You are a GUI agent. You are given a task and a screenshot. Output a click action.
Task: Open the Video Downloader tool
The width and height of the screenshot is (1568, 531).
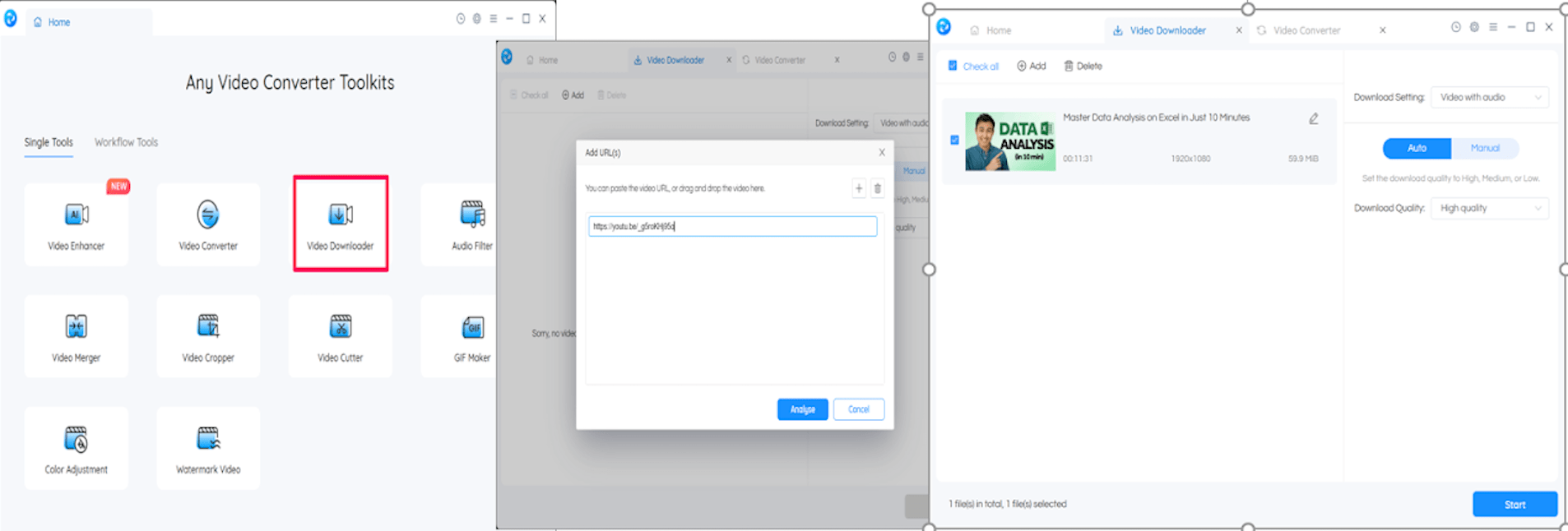point(341,224)
